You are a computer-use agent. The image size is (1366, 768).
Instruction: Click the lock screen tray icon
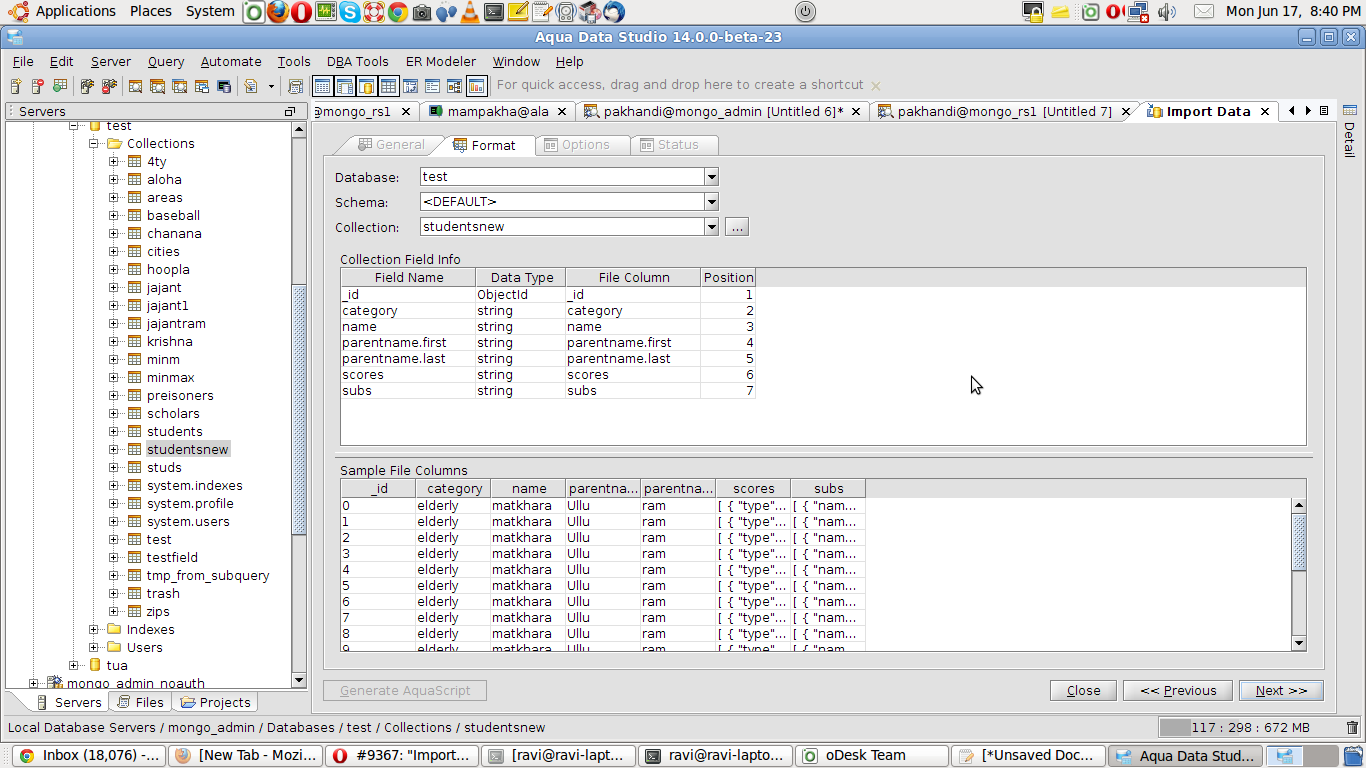point(1033,12)
